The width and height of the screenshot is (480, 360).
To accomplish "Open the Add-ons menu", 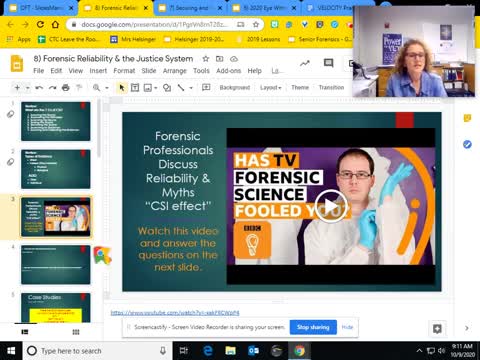I will [x=228, y=71].
